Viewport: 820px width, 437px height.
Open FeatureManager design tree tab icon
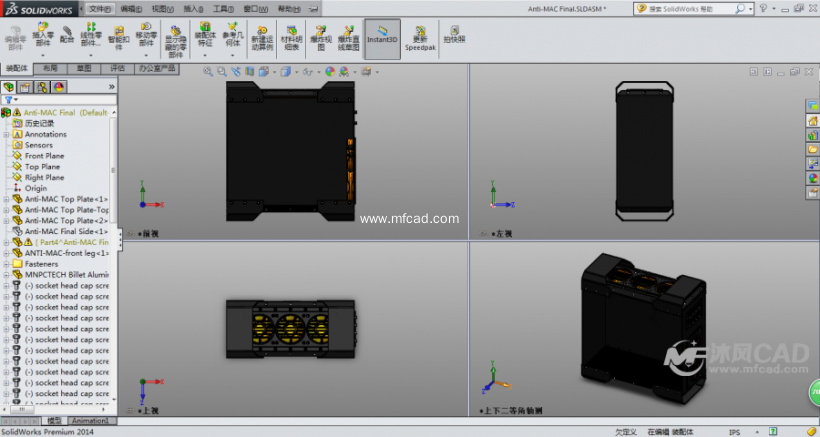point(8,87)
